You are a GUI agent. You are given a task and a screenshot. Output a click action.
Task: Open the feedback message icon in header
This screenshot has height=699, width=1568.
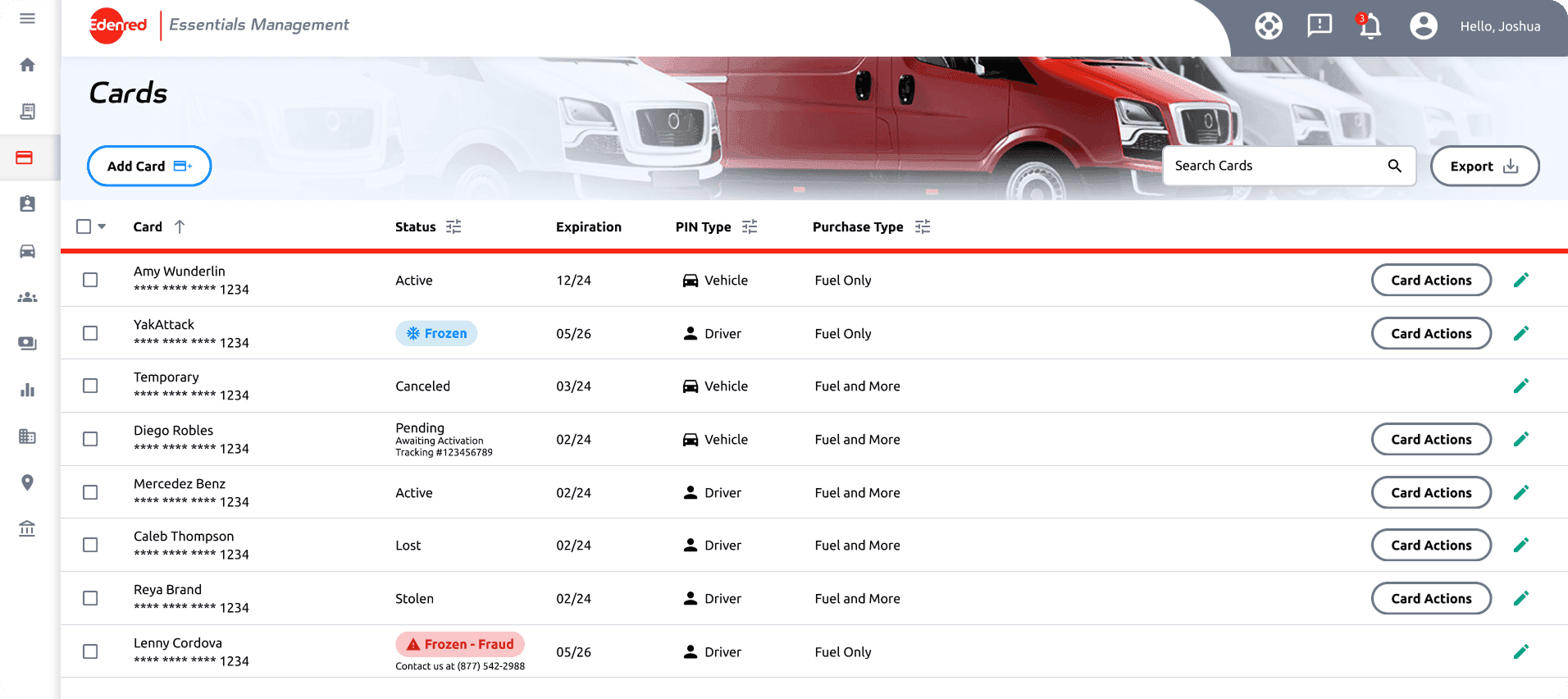pos(1320,25)
